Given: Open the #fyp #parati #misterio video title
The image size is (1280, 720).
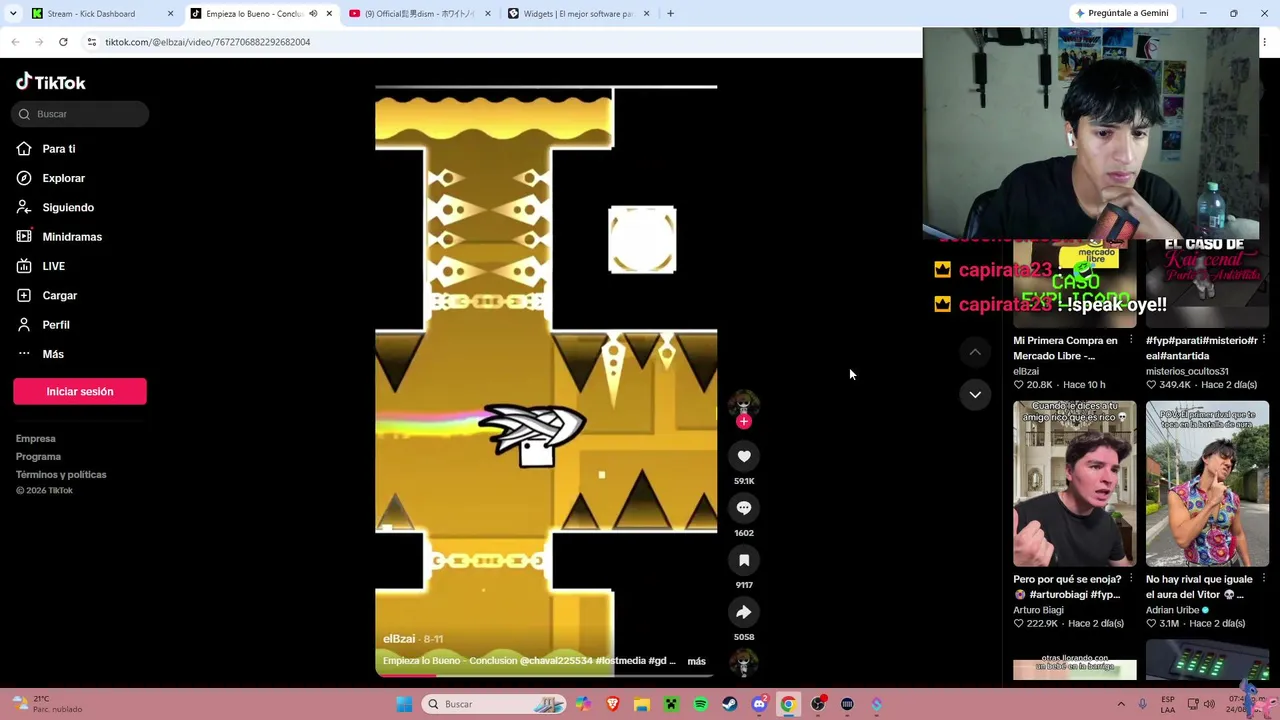Looking at the screenshot, I should pyautogui.click(x=1201, y=348).
